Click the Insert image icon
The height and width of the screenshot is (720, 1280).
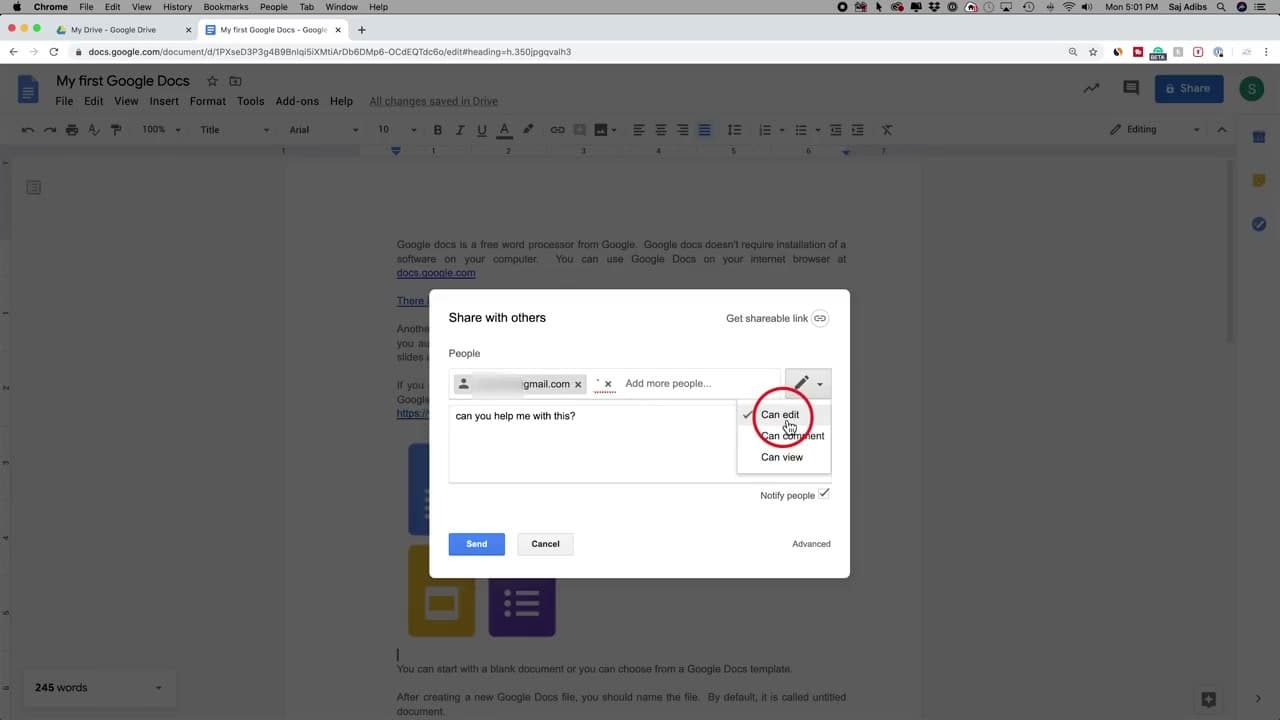[x=601, y=130]
